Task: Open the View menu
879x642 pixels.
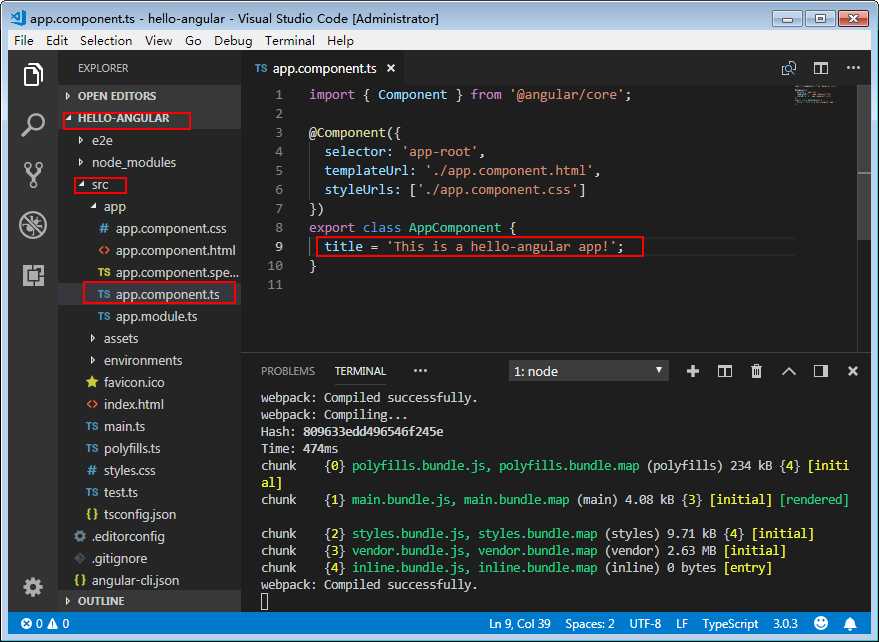Action: [159, 41]
